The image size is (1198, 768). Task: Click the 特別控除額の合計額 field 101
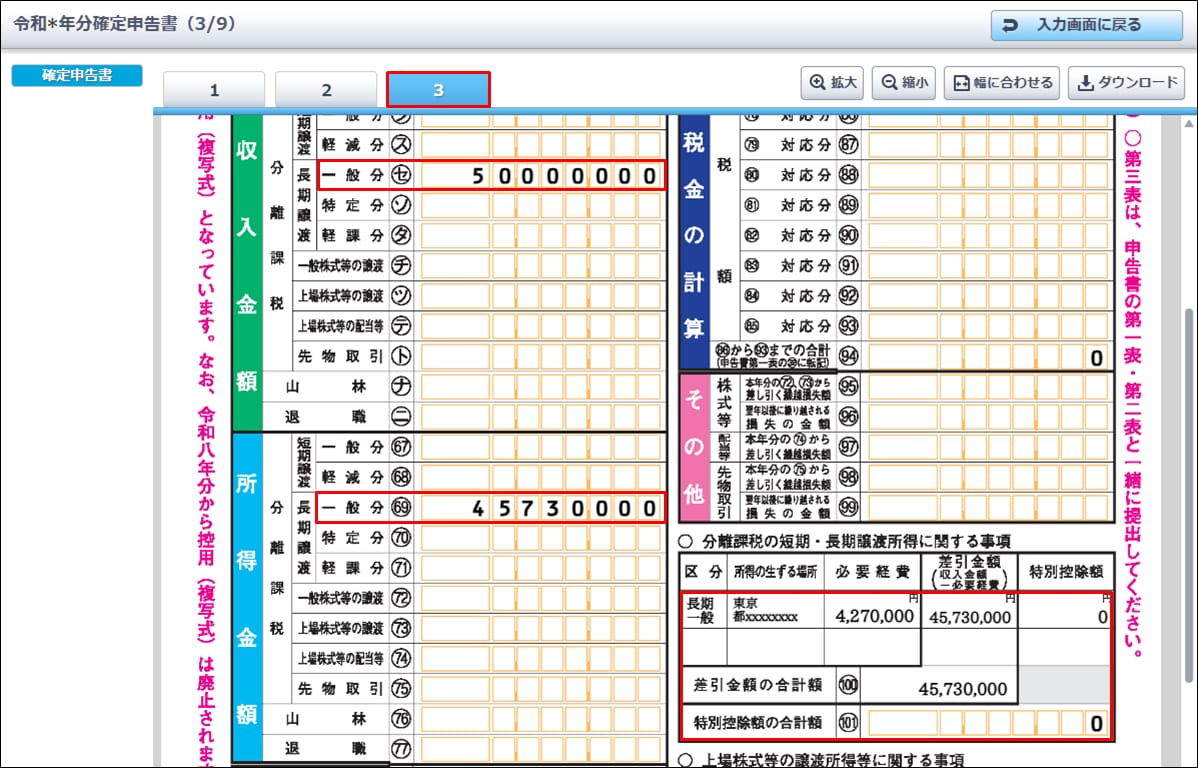tap(988, 722)
